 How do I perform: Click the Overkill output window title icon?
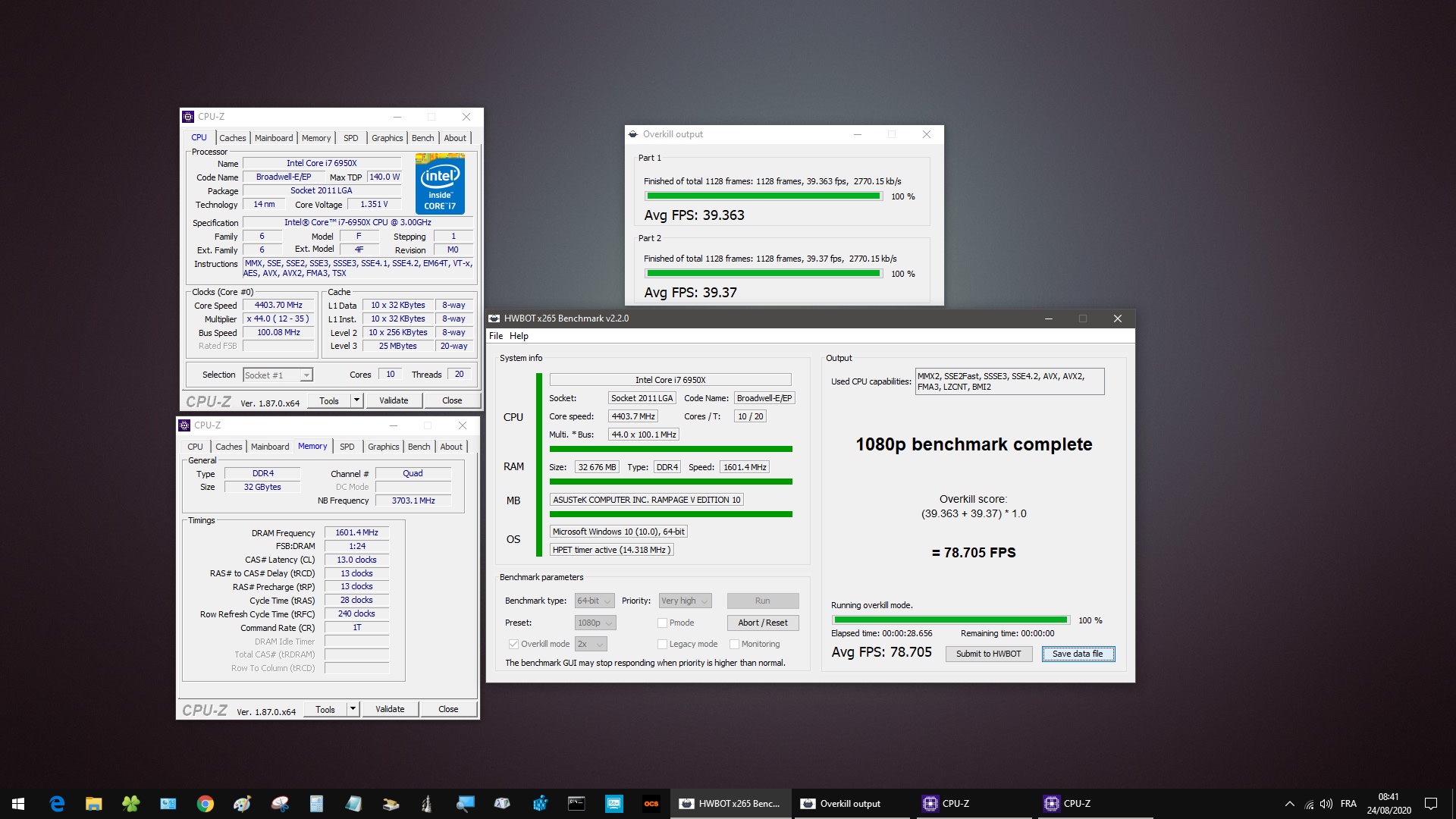[632, 134]
